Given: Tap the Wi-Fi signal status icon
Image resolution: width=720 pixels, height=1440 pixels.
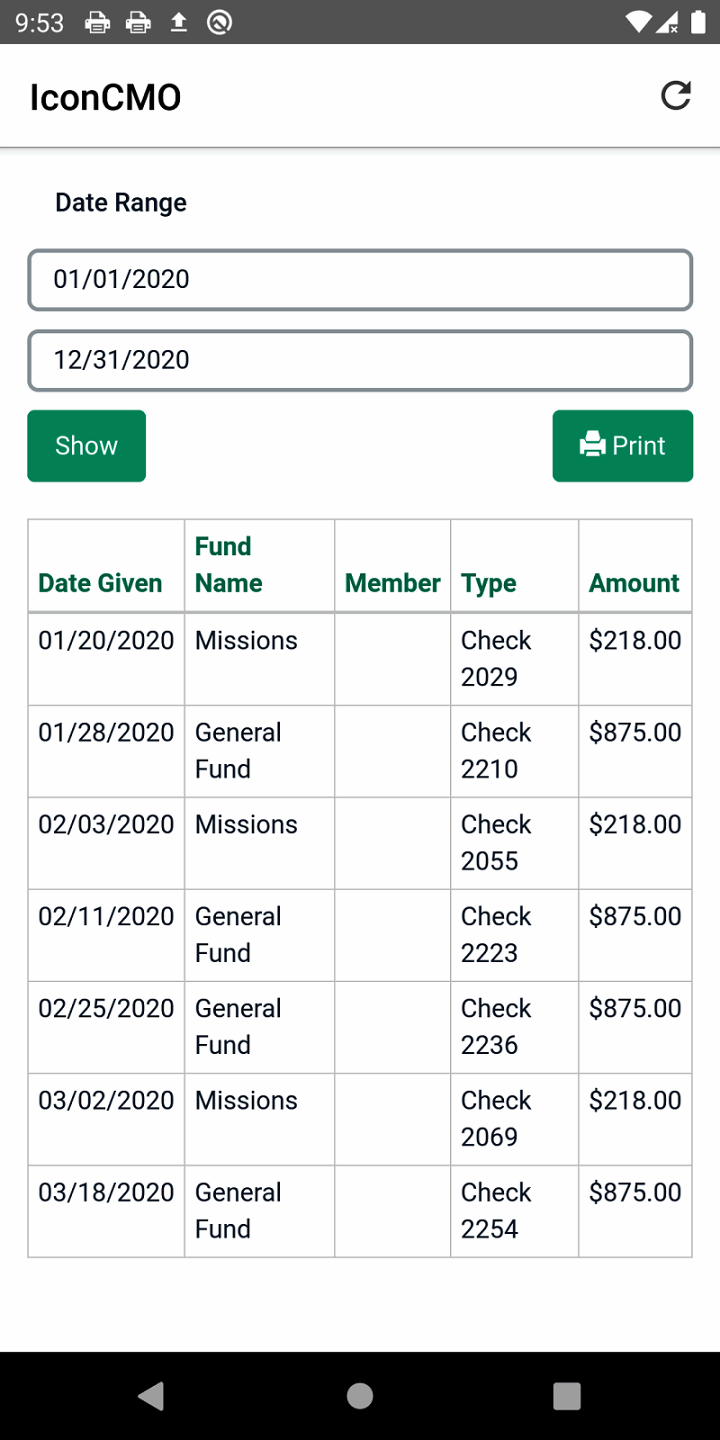Looking at the screenshot, I should point(637,22).
